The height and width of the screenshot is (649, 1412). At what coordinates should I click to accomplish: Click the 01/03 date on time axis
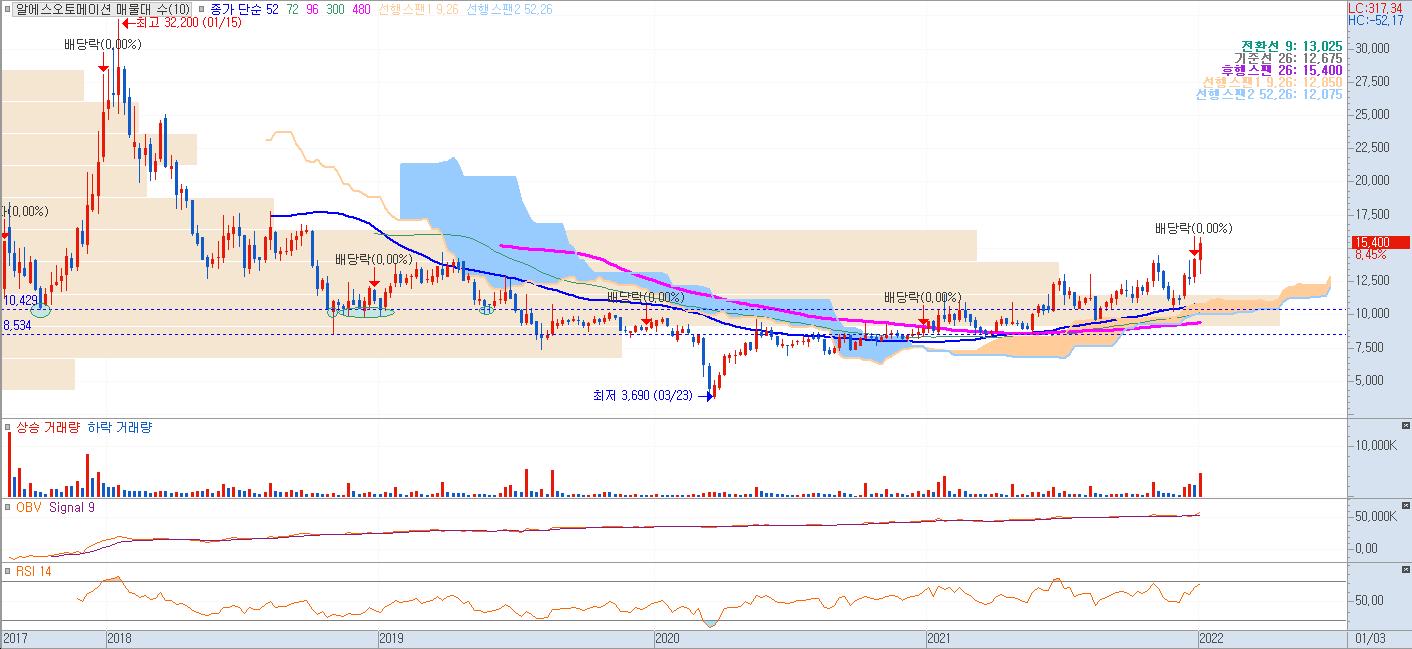tap(1371, 637)
